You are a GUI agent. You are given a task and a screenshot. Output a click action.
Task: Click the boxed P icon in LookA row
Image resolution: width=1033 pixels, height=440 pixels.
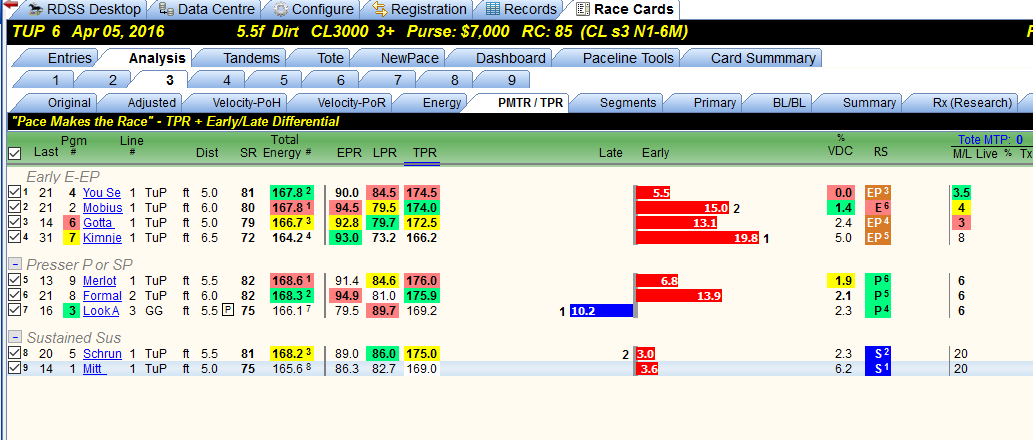pos(227,311)
